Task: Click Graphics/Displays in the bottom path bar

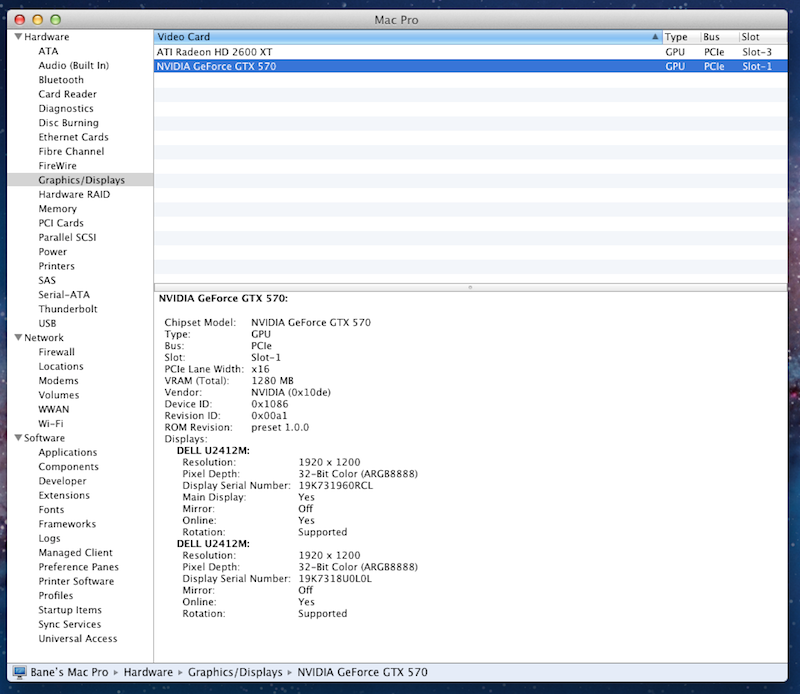Action: [235, 672]
